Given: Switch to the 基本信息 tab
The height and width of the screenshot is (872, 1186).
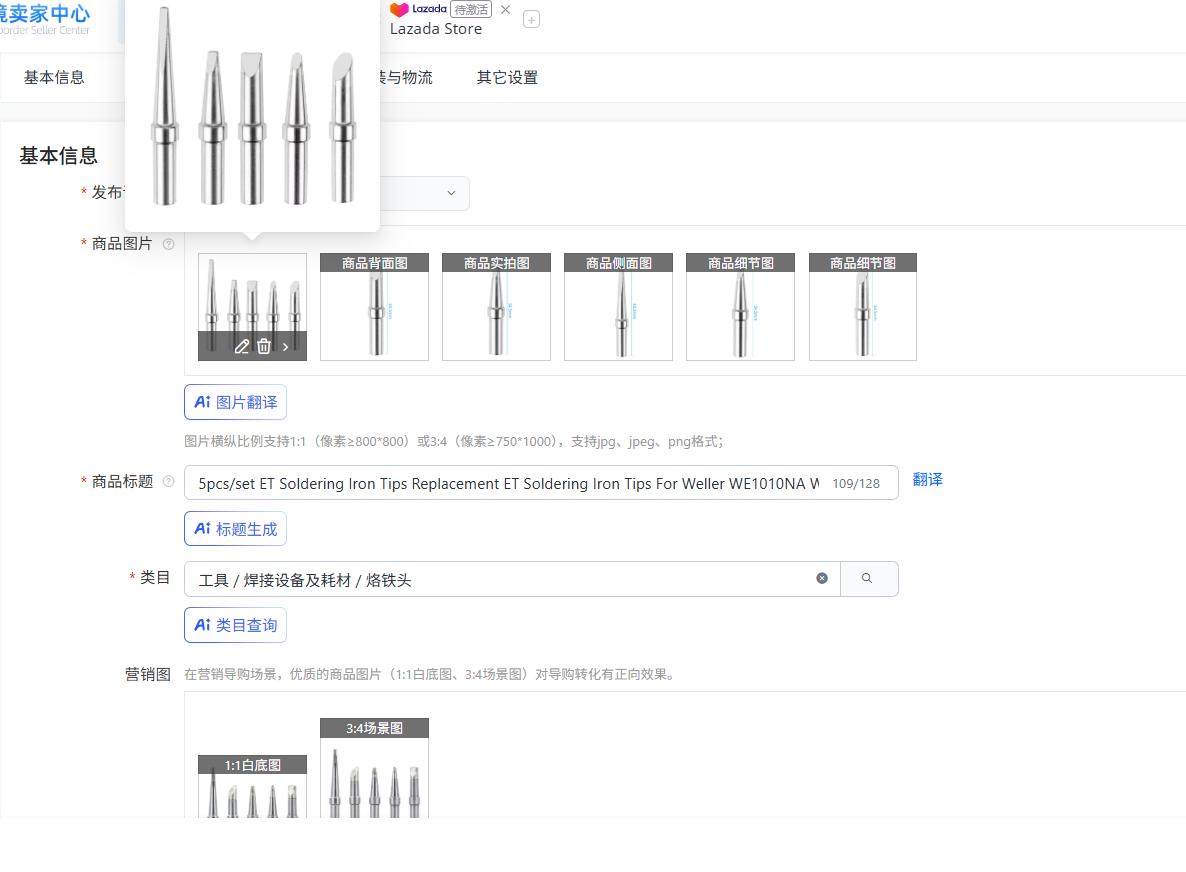Looking at the screenshot, I should (x=54, y=77).
